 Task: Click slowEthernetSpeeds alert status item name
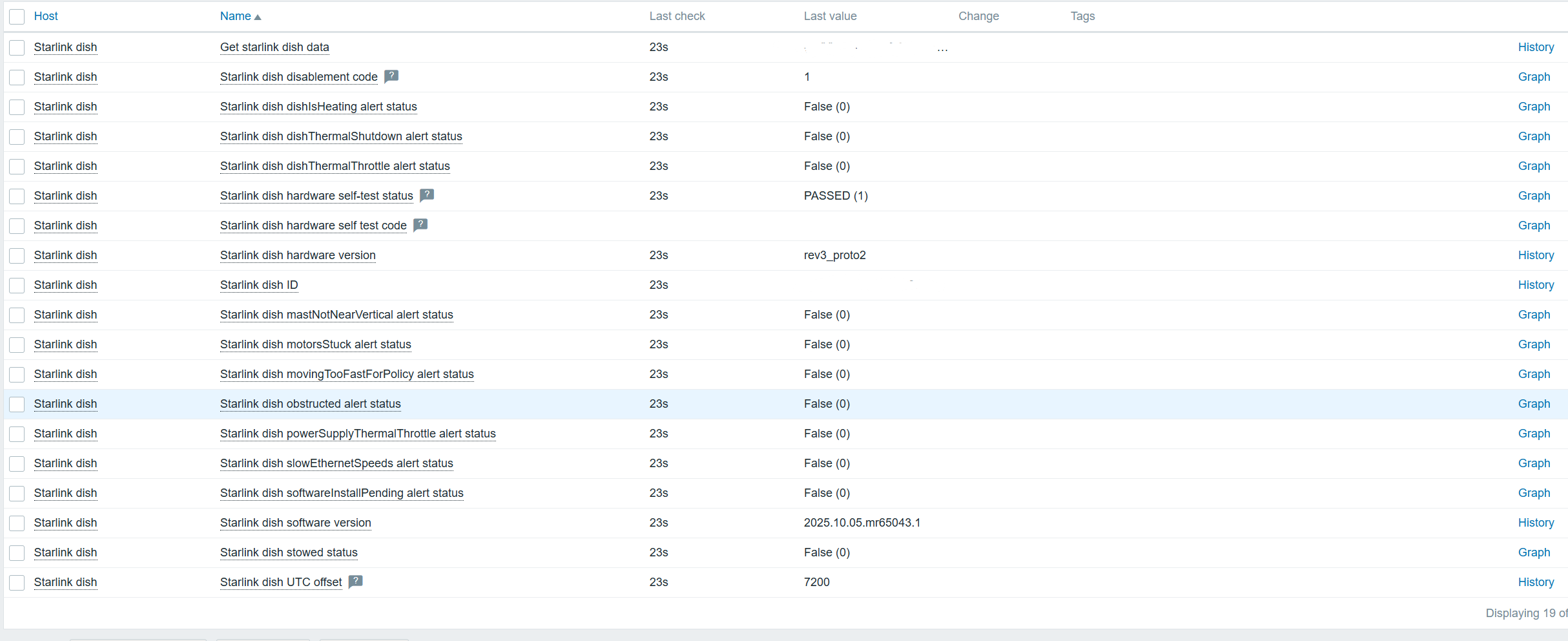[x=336, y=463]
